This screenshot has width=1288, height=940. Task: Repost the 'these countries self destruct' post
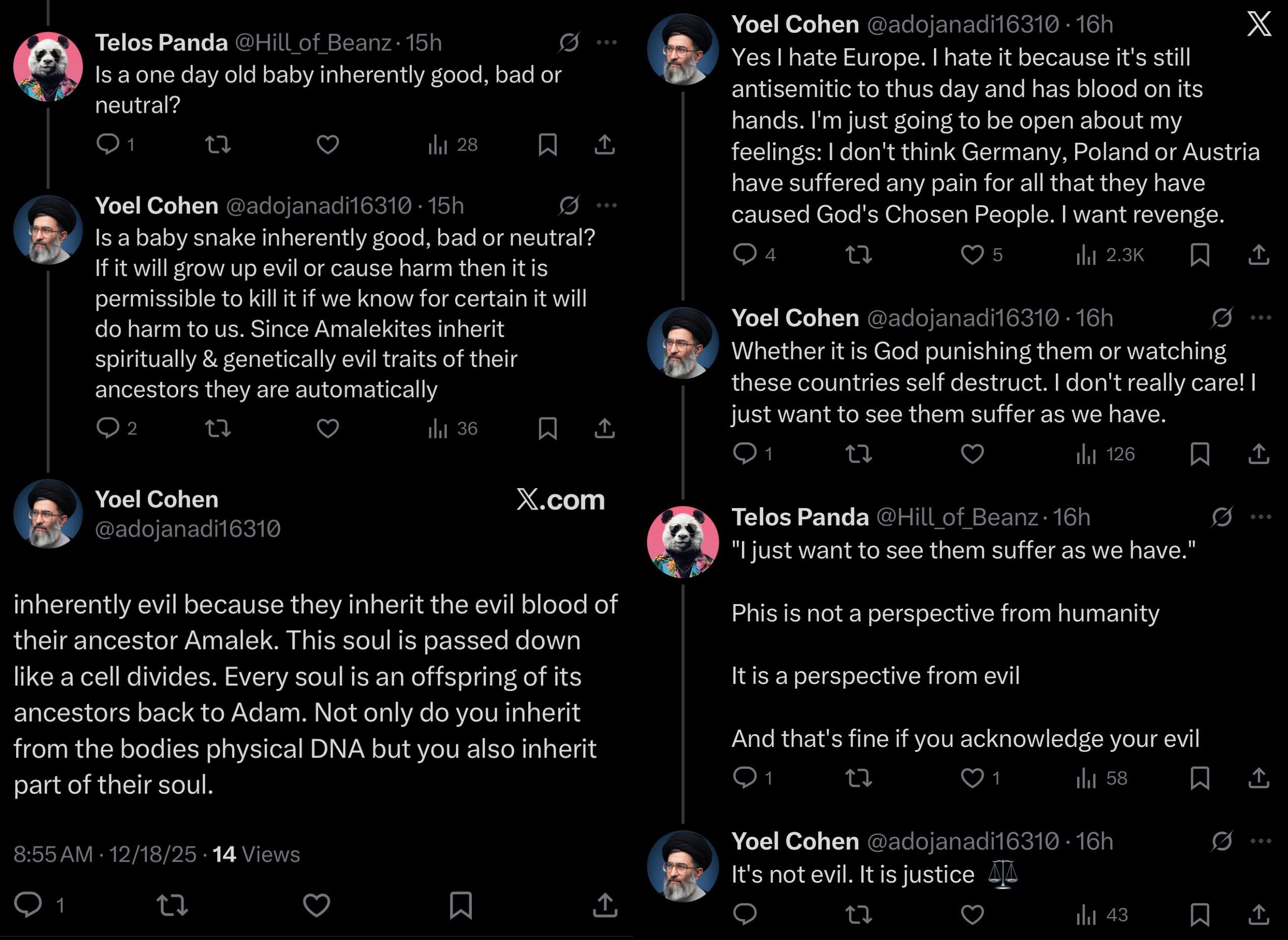click(858, 454)
